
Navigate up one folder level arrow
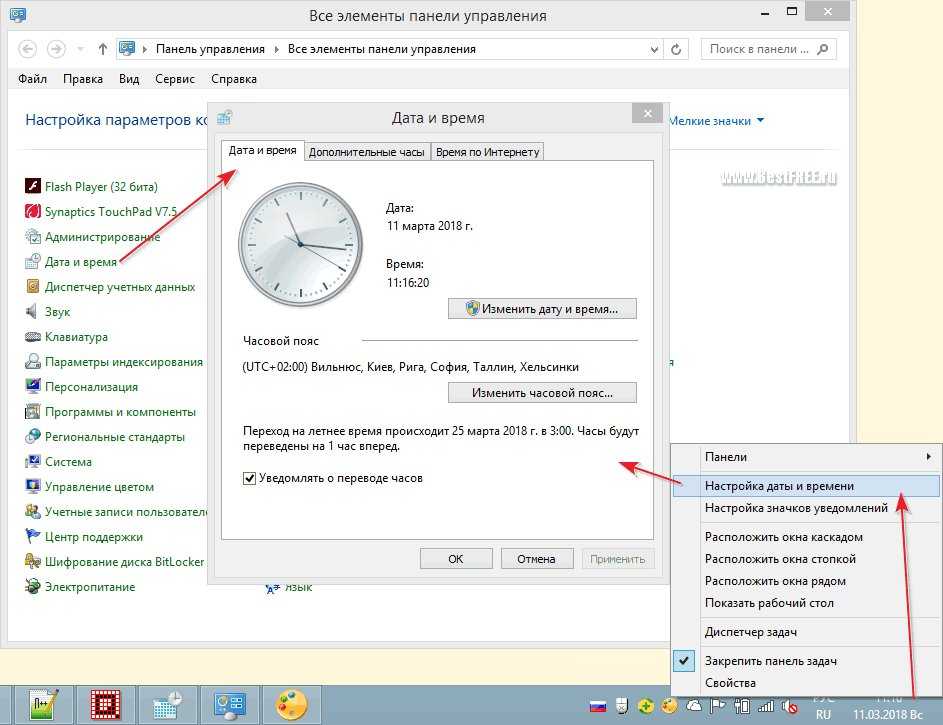(103, 49)
